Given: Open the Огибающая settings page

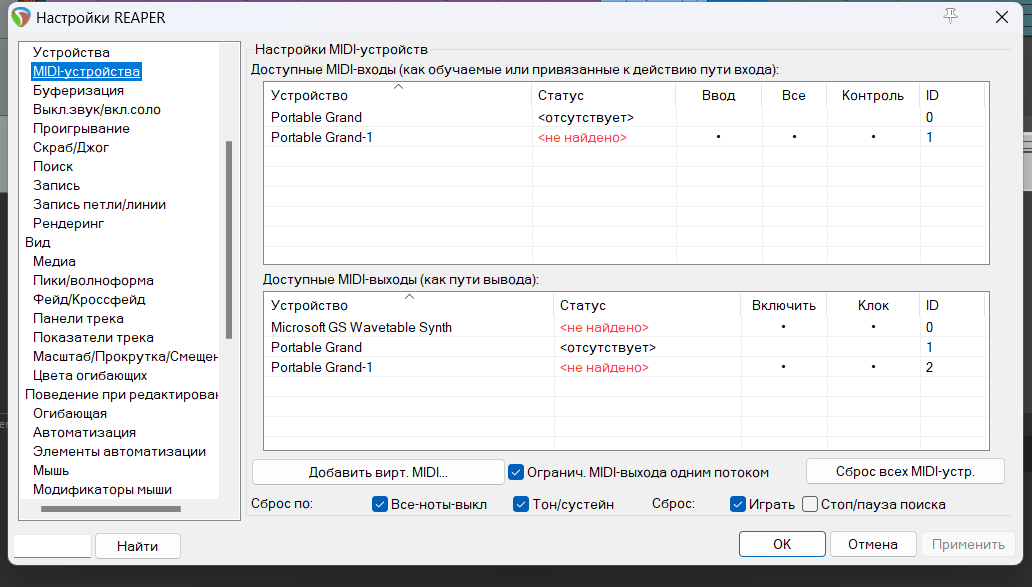Looking at the screenshot, I should click(70, 414).
